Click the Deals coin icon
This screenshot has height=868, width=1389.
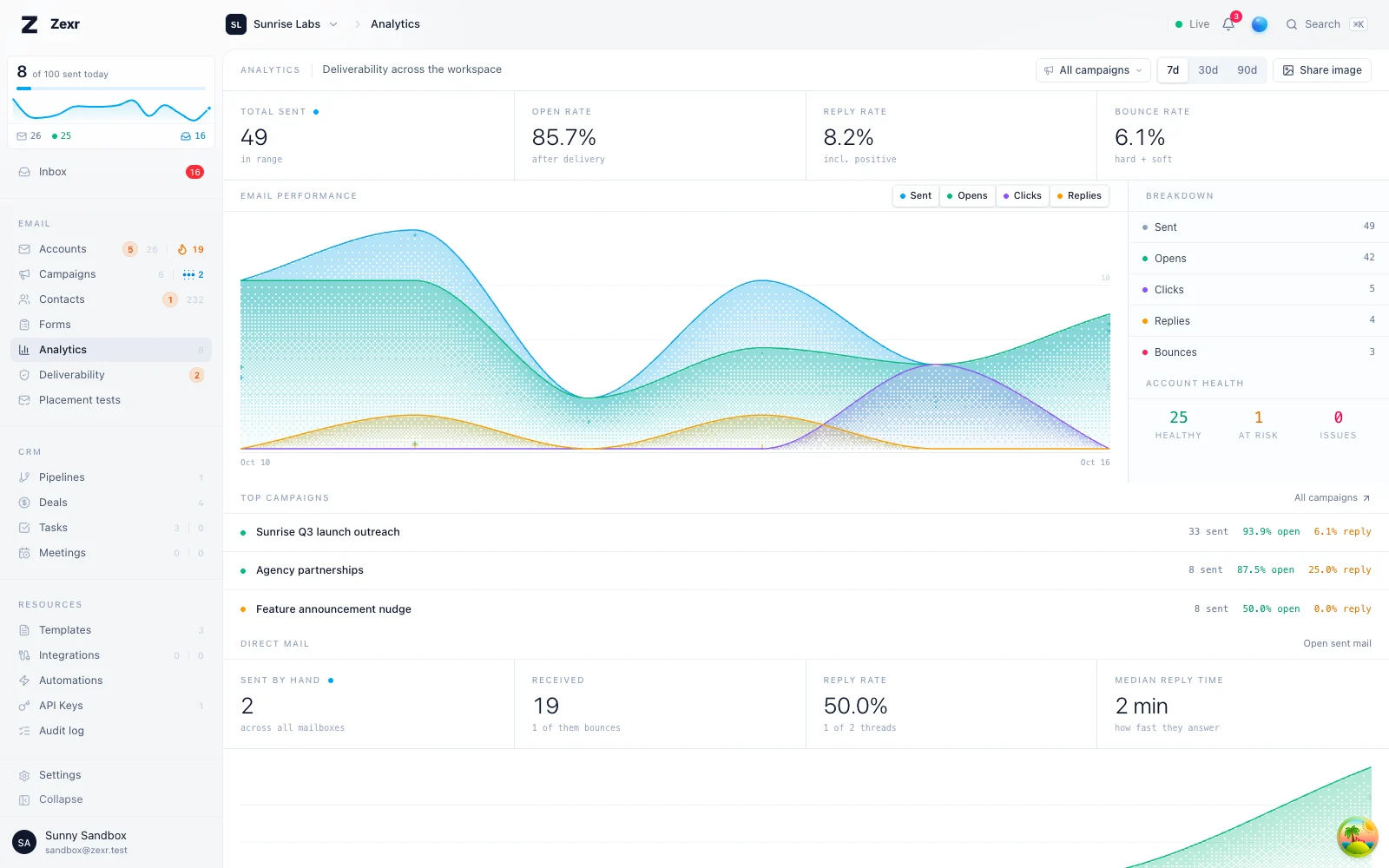(24, 503)
